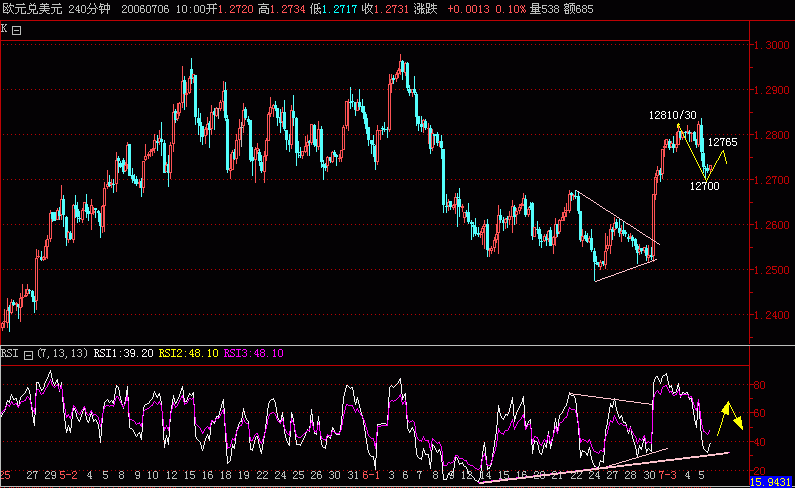Click the 29 date on time axis
Viewport: 795px width, 488px height.
(50, 475)
